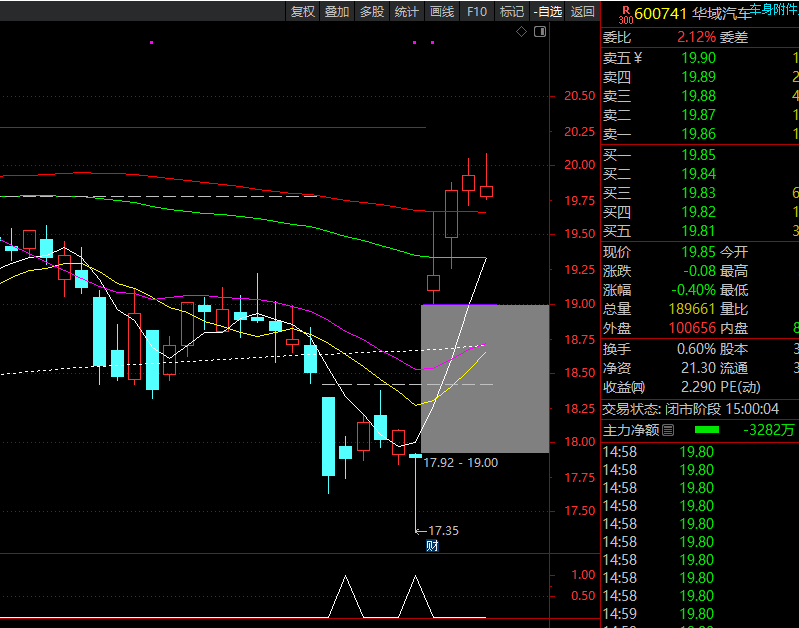This screenshot has width=799, height=628.
Task: Click 买三 price 19.83
Action: 699,193
